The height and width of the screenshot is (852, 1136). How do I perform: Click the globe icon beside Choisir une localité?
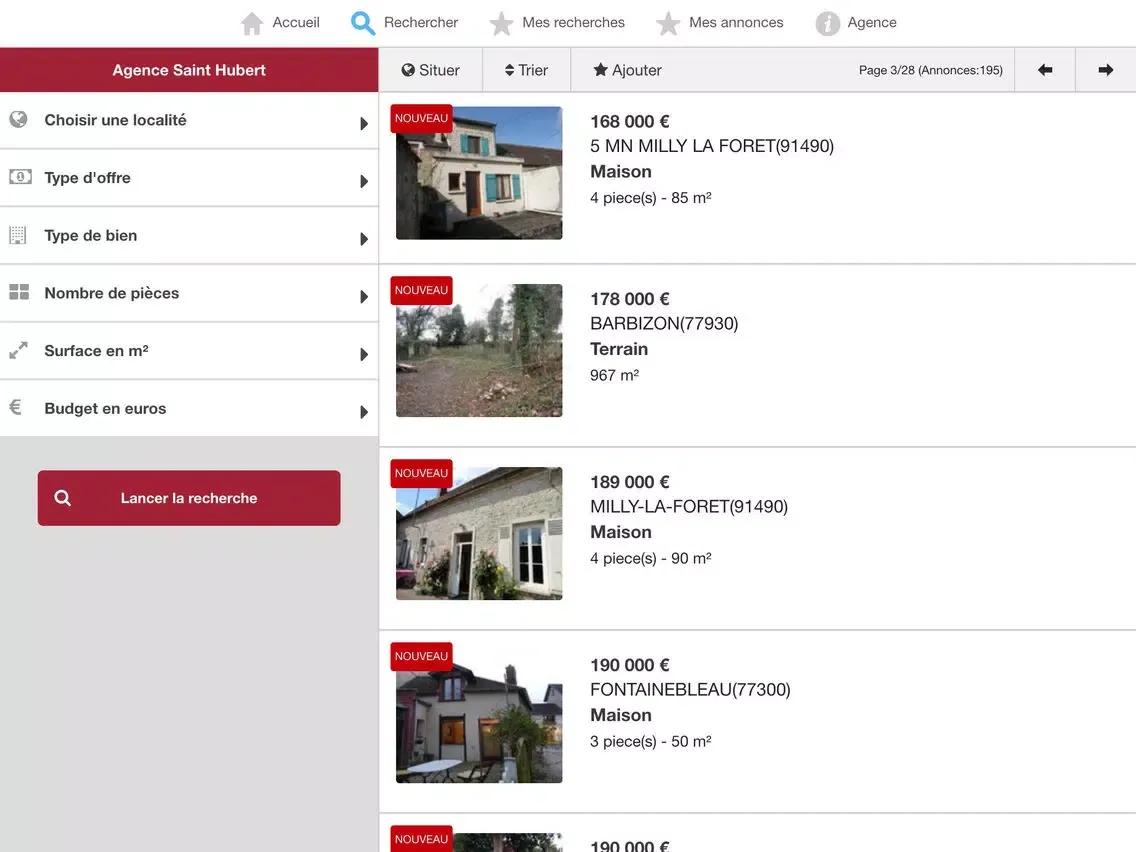click(19, 119)
